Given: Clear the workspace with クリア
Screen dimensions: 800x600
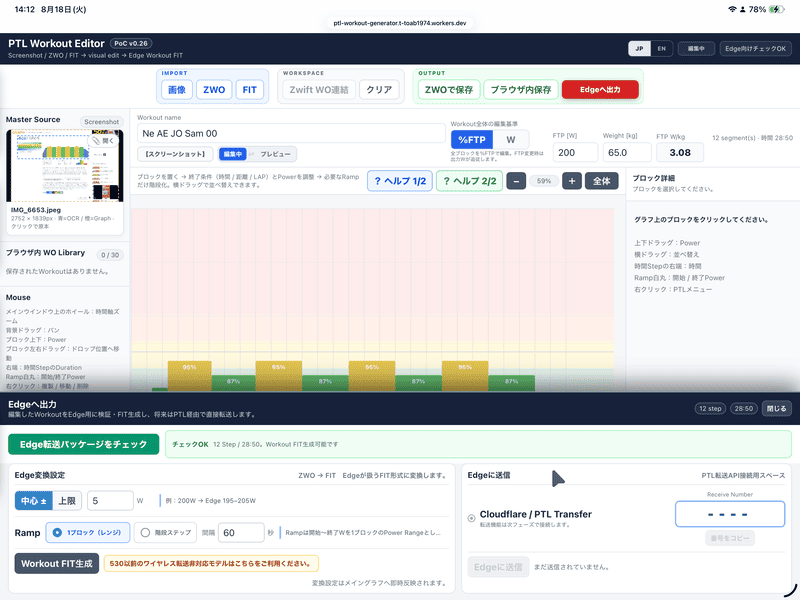Looking at the screenshot, I should coord(379,90).
